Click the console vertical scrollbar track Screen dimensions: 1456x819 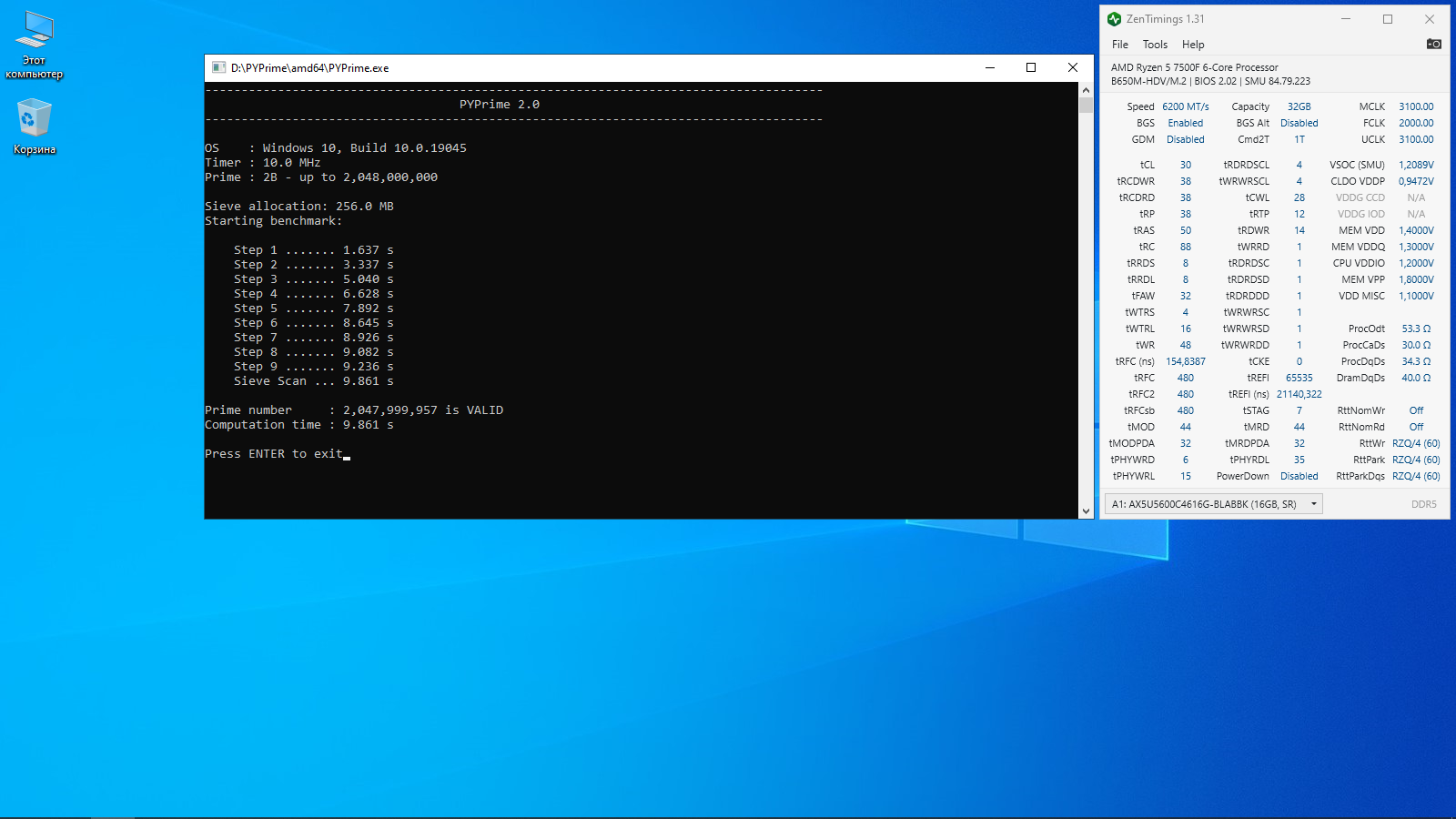tap(1086, 308)
